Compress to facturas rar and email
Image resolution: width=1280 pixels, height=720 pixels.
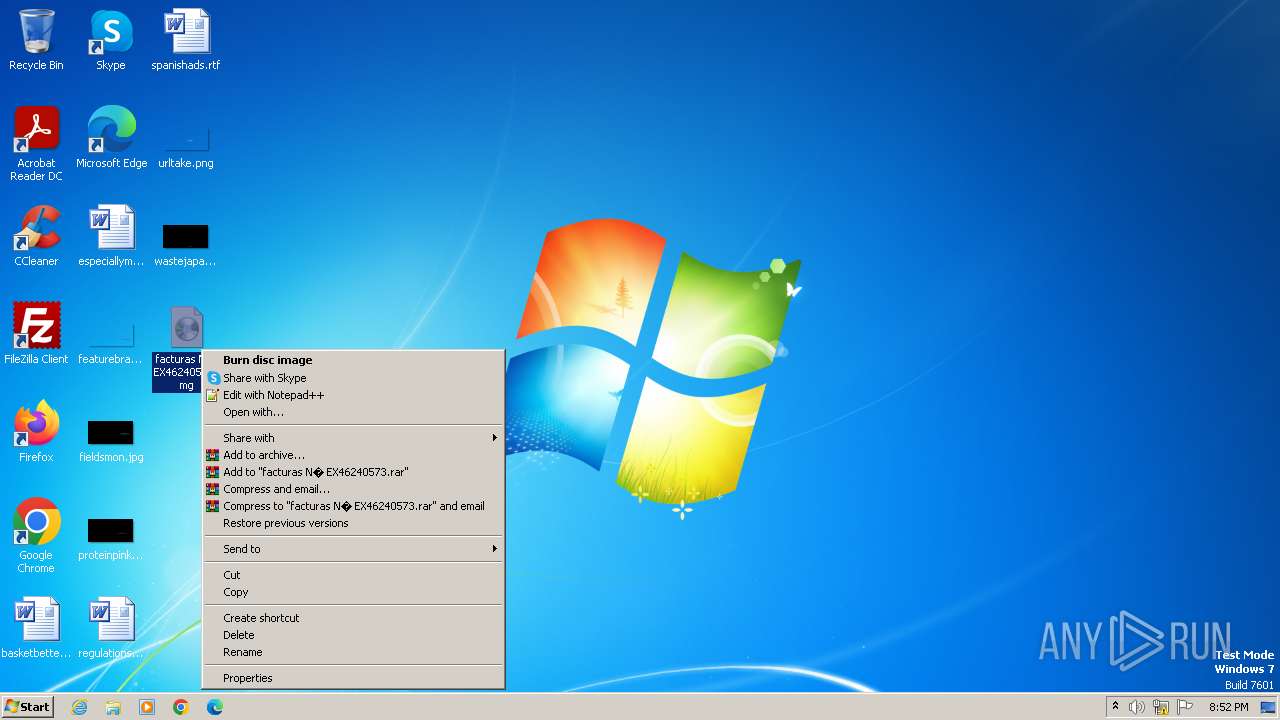pos(353,506)
